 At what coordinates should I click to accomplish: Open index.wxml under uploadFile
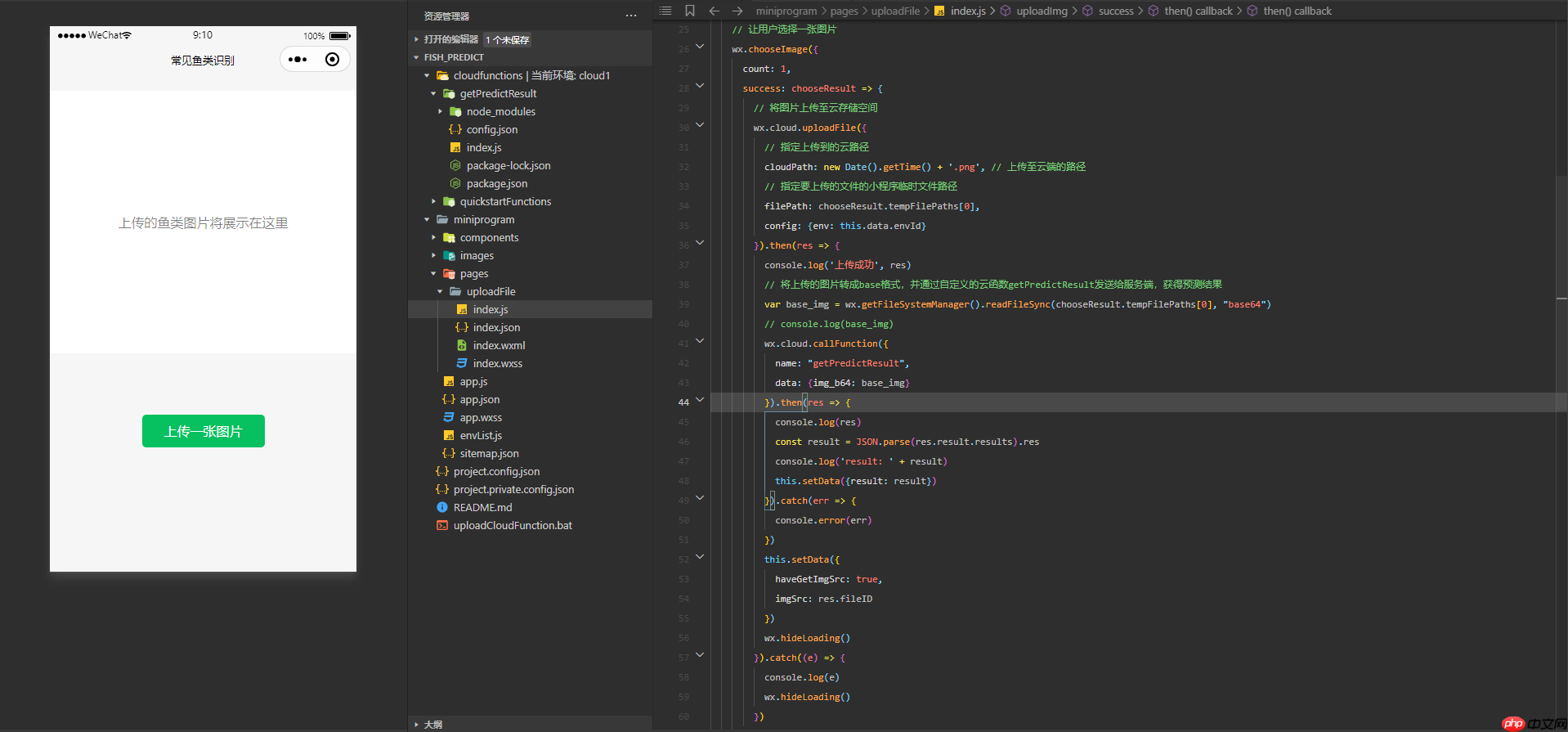tap(499, 345)
